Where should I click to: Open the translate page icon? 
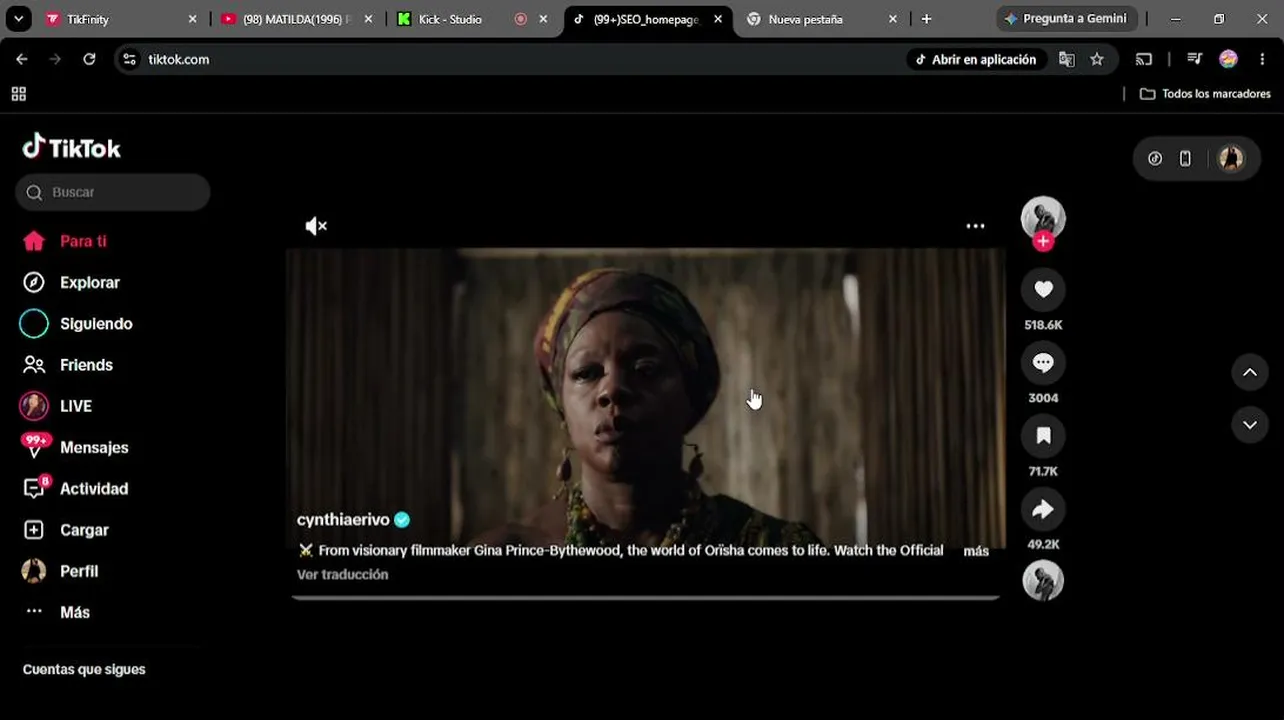pos(1067,60)
